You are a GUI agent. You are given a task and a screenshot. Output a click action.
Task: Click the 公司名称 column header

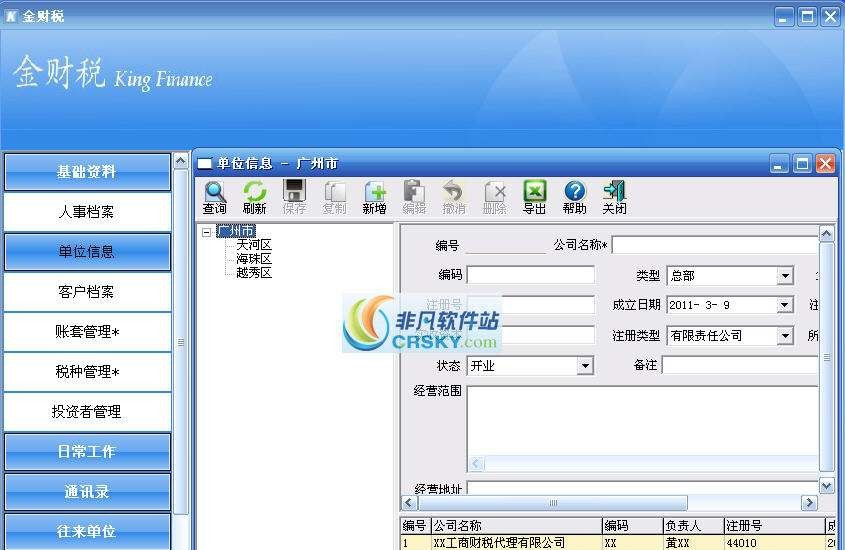pyautogui.click(x=516, y=525)
